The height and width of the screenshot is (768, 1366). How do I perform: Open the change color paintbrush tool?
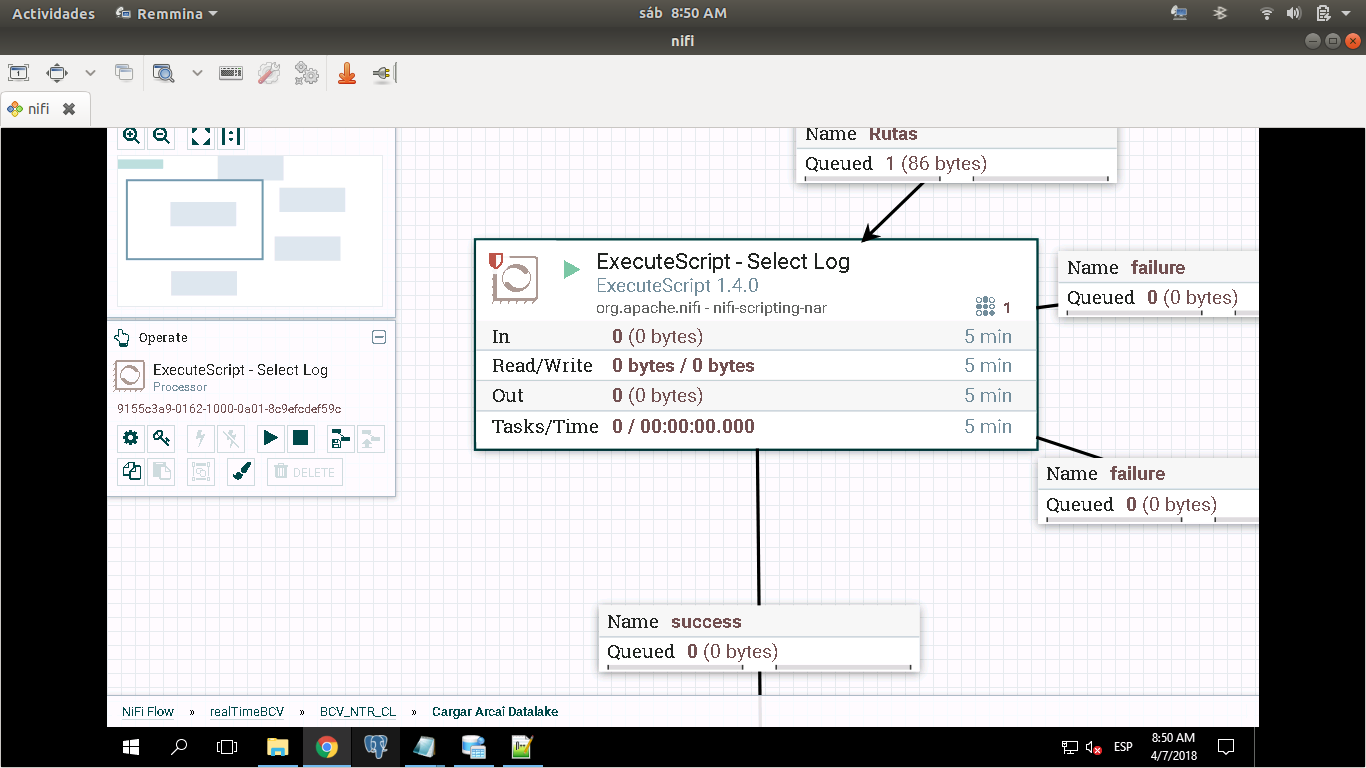(241, 472)
